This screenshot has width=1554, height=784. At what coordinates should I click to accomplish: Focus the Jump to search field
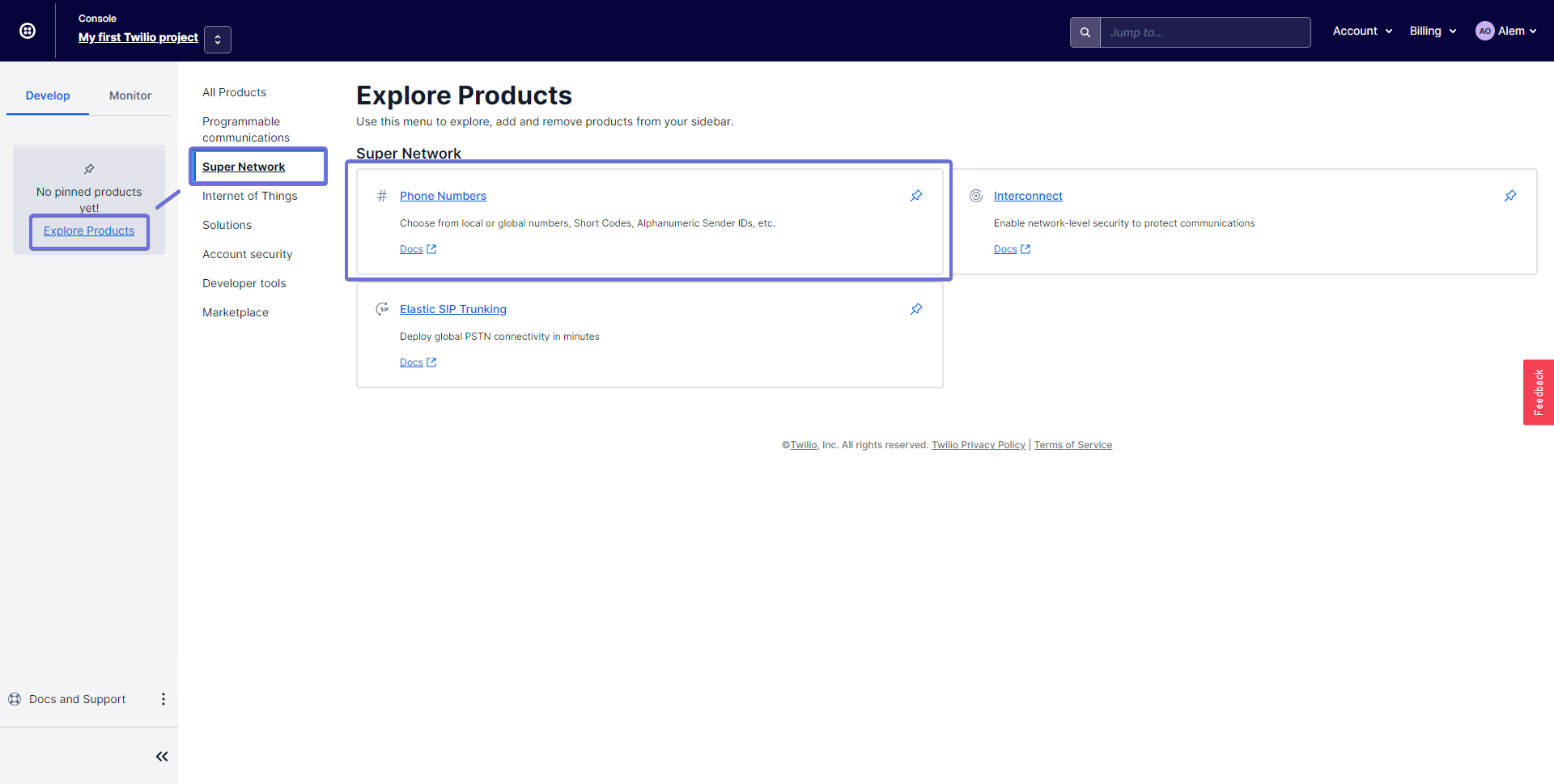pyautogui.click(x=1205, y=32)
